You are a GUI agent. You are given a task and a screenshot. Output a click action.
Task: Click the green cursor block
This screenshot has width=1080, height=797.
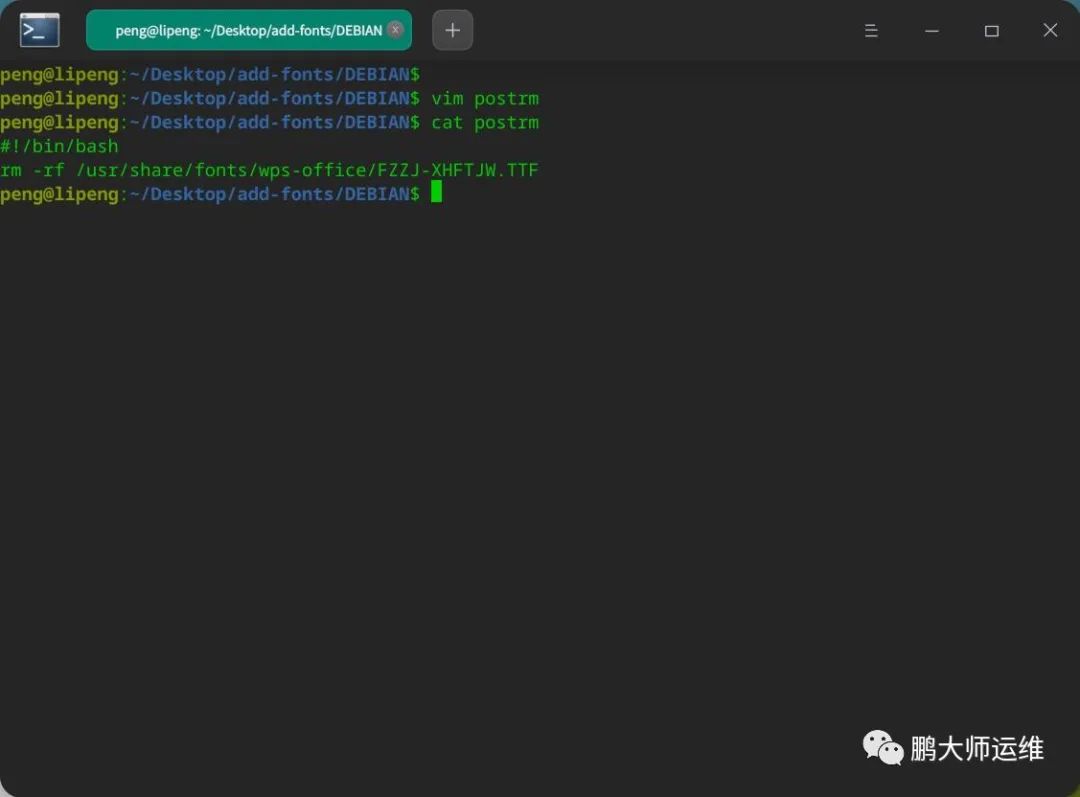436,193
